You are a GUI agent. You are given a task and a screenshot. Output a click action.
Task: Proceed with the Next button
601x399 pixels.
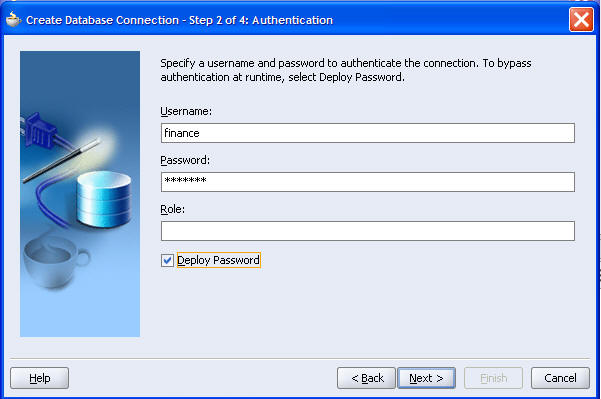[x=426, y=378]
